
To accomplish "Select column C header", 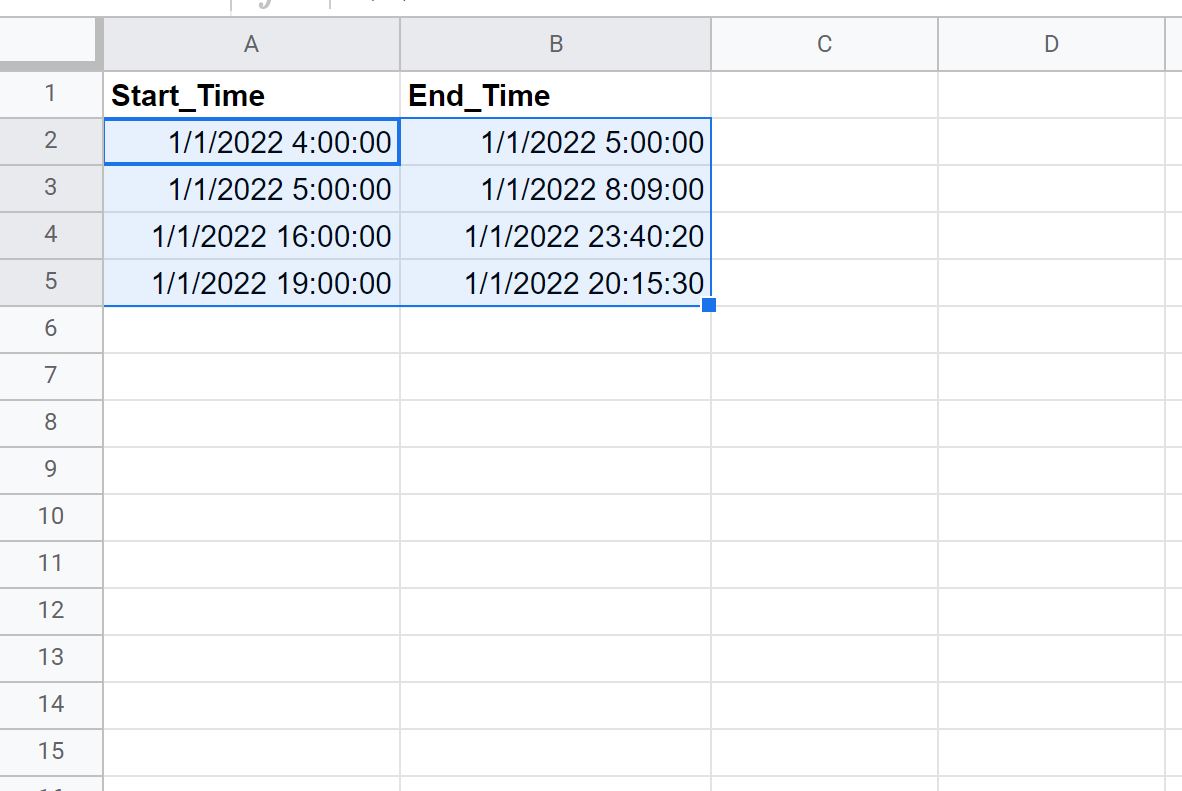I will pos(825,44).
